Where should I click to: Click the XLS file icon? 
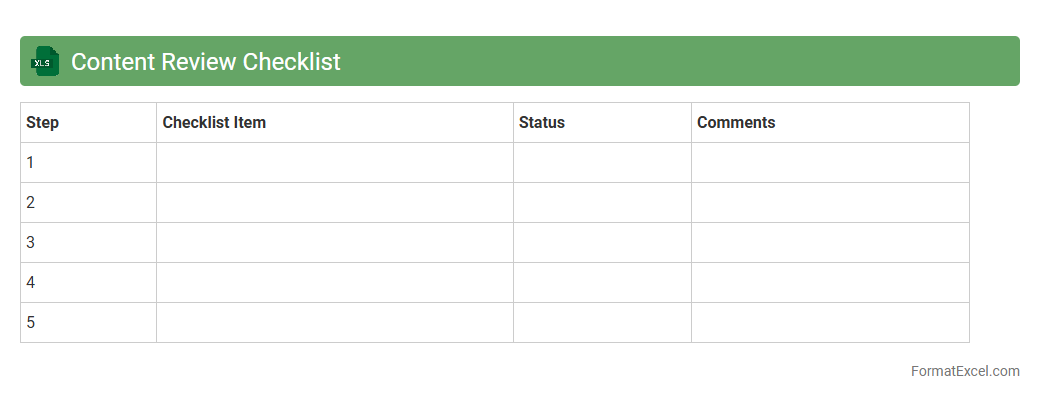[x=45, y=61]
